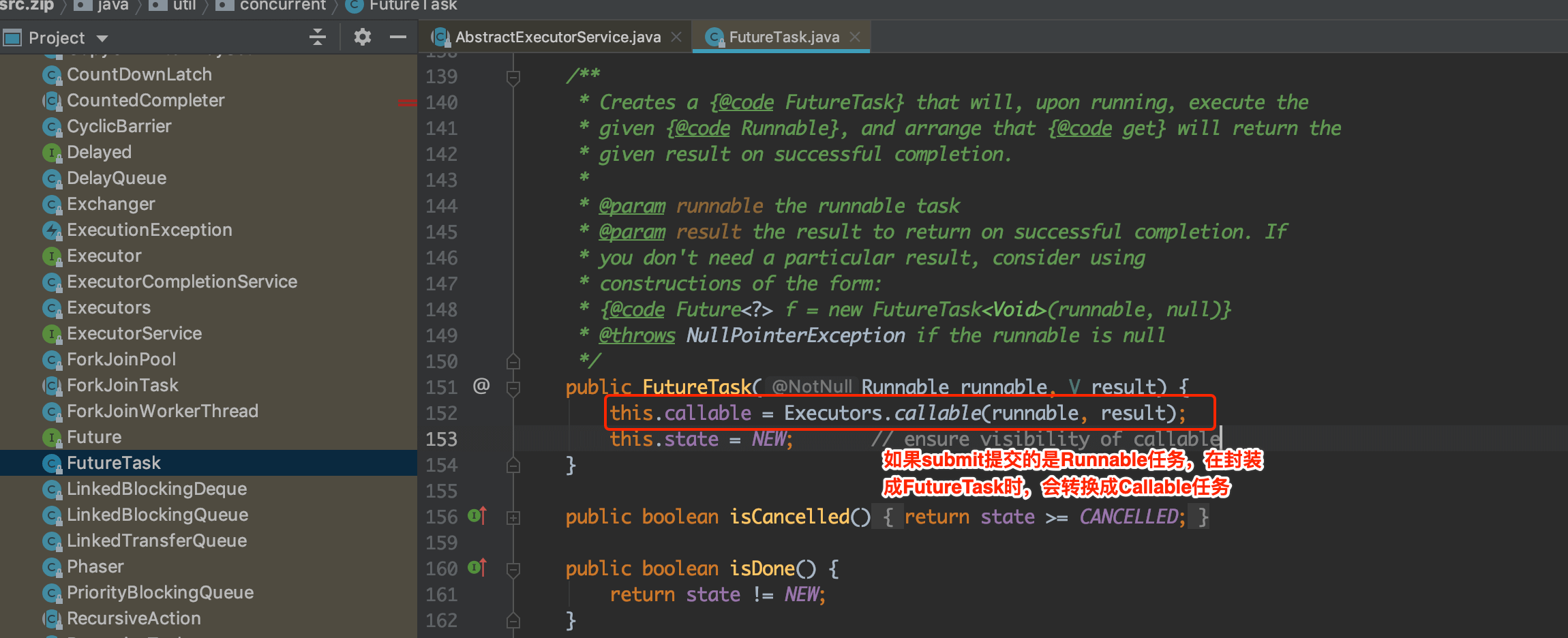Click fold end marker on line 162
1568x638 pixels.
(513, 620)
